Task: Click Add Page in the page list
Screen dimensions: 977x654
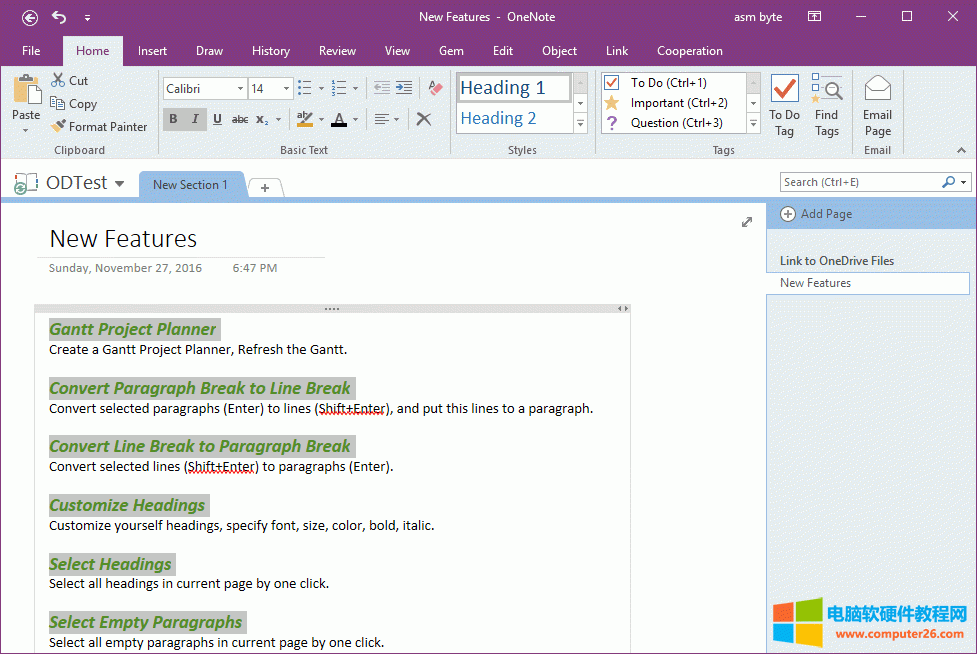Action: tap(816, 214)
